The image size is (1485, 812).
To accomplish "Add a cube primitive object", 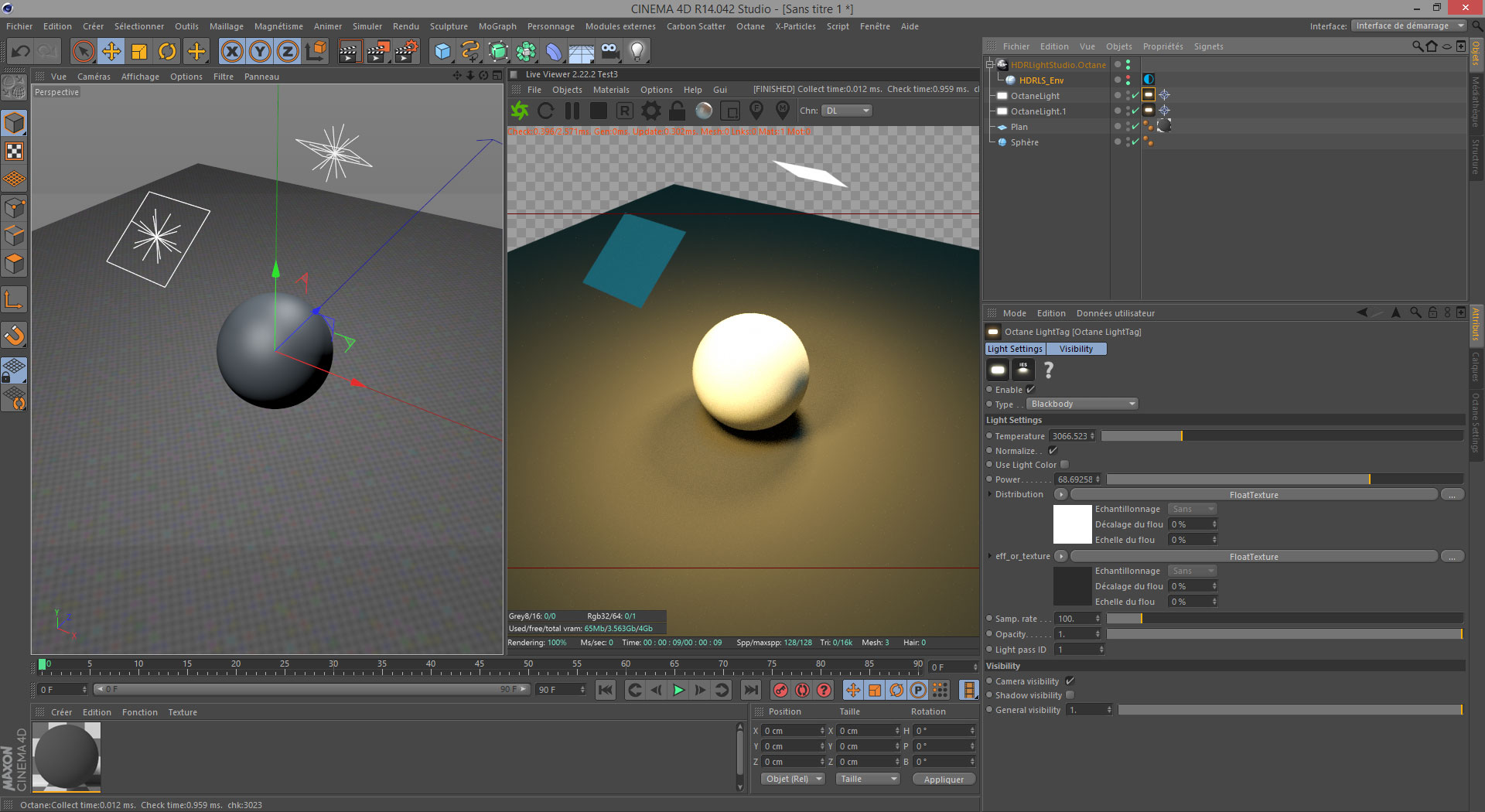I will [x=442, y=52].
